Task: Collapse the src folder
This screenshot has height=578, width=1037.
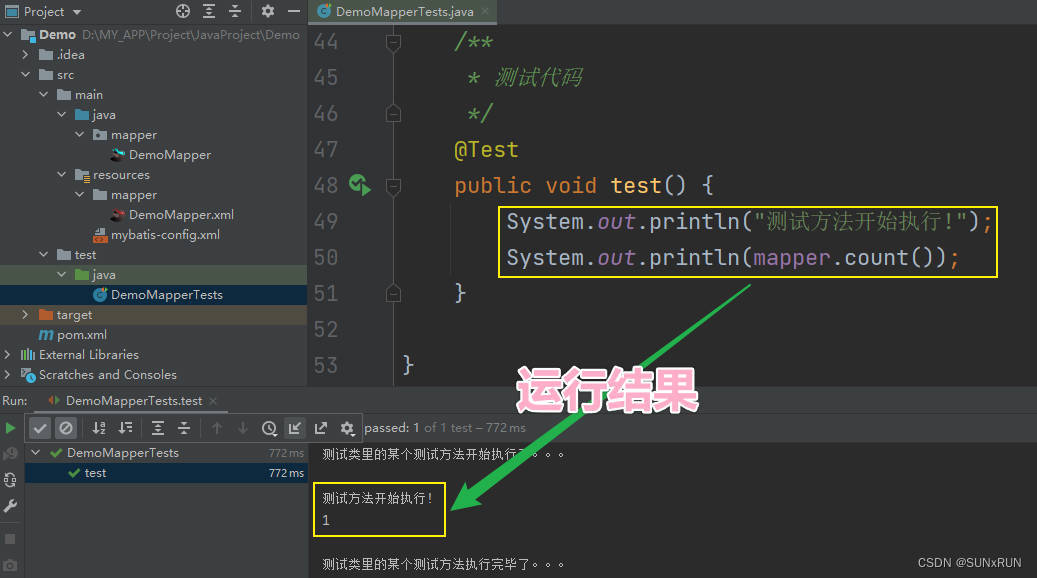Action: pyautogui.click(x=26, y=74)
